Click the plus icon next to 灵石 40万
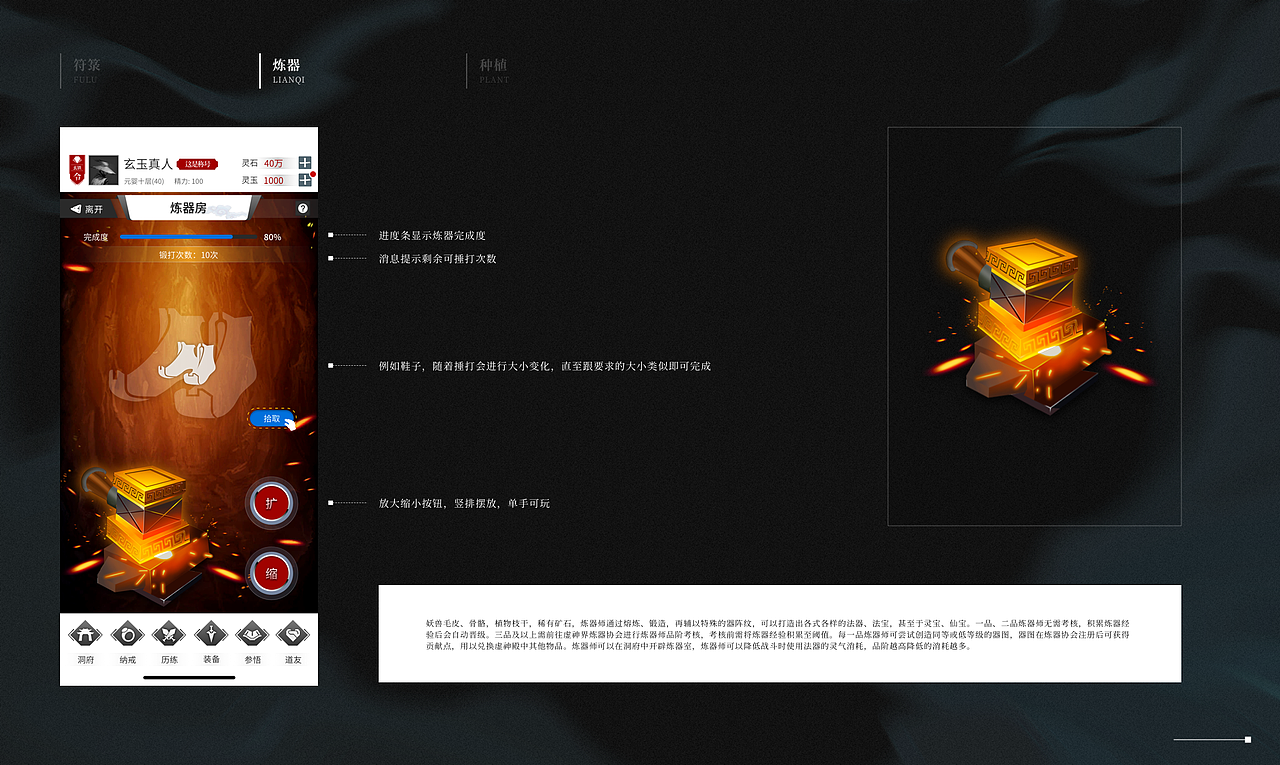Viewport: 1280px width, 765px height. click(x=304, y=162)
